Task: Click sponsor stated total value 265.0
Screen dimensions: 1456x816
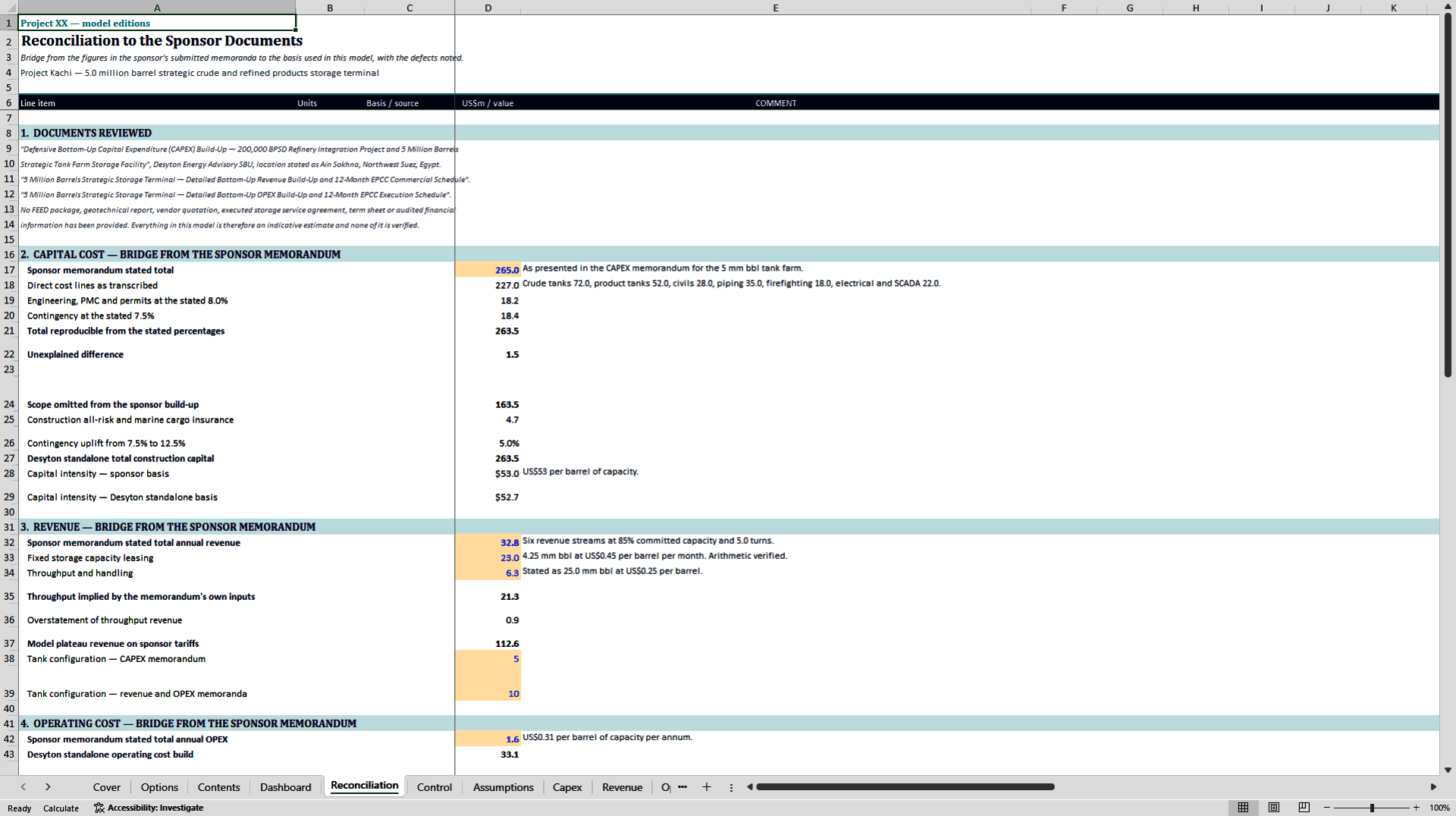Action: pos(488,270)
